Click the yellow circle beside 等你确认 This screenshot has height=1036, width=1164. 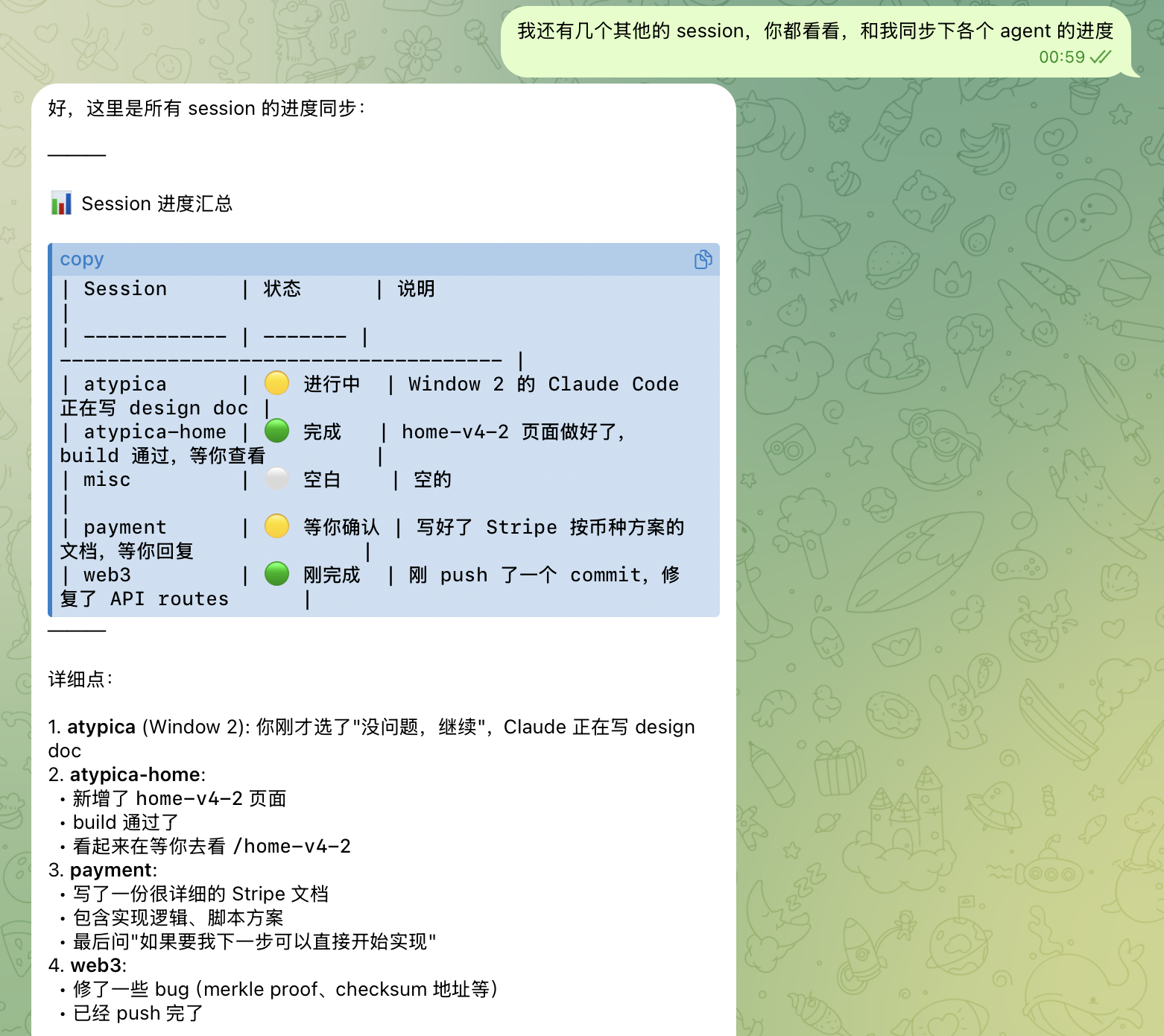coord(277,527)
